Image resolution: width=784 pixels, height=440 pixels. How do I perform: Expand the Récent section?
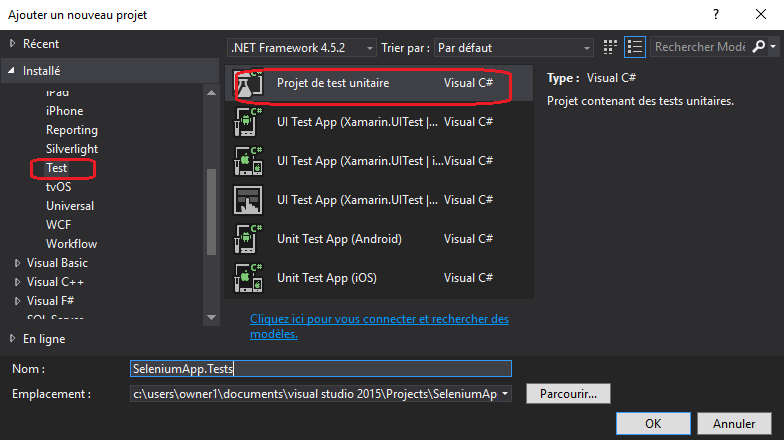[x=13, y=44]
